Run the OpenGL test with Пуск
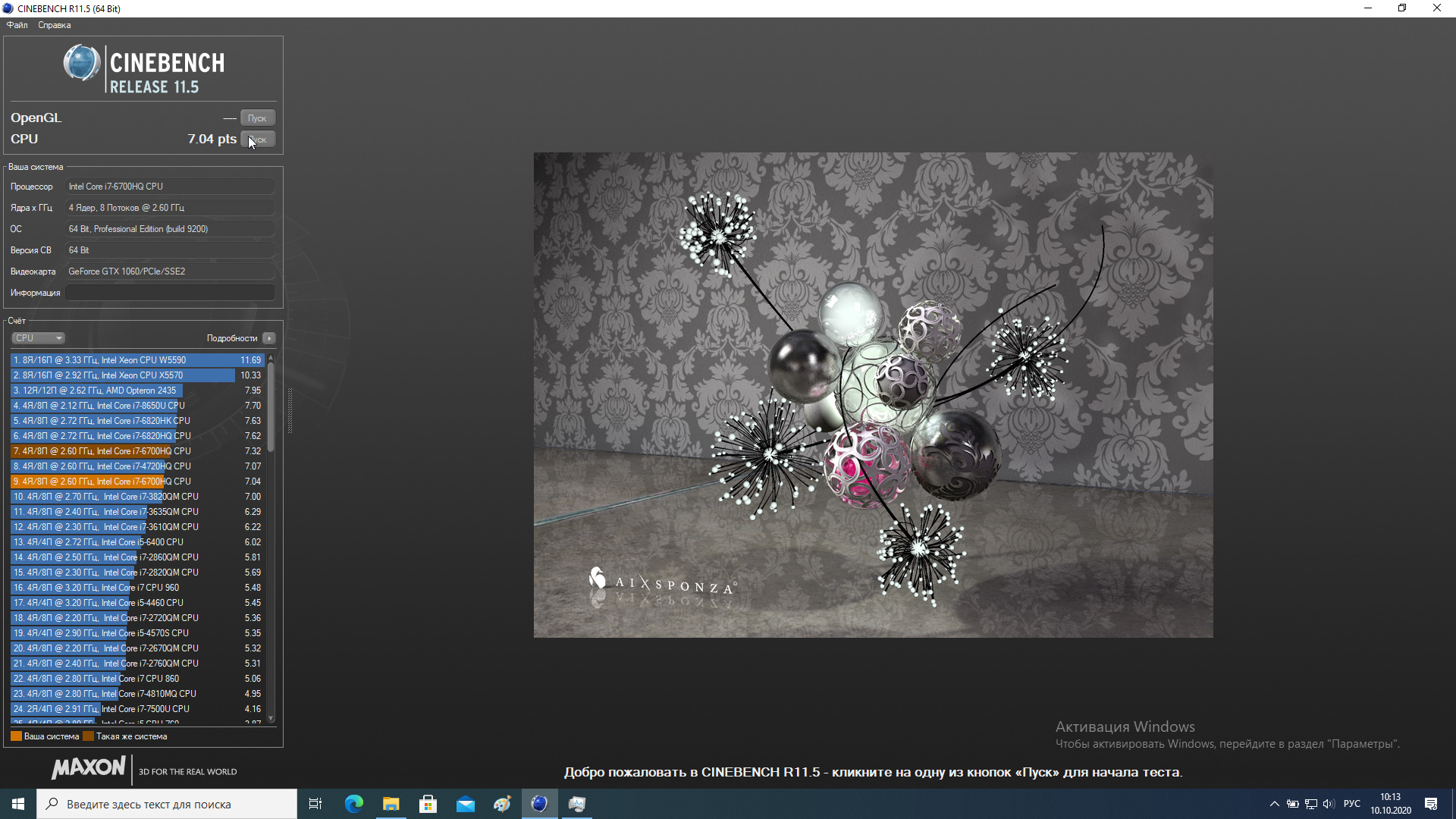1456x819 pixels. tap(258, 118)
